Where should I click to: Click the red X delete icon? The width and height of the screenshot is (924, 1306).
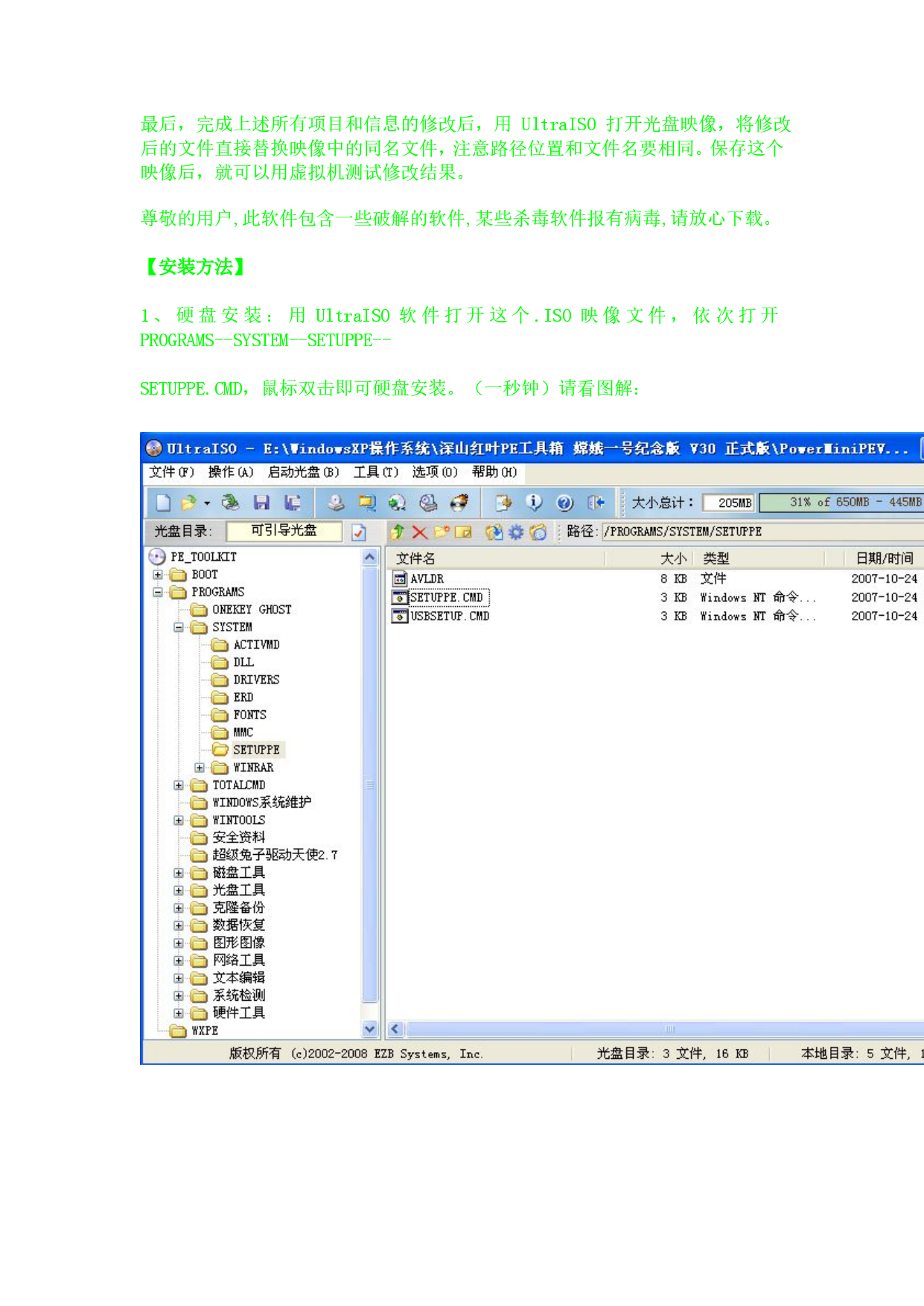click(420, 532)
